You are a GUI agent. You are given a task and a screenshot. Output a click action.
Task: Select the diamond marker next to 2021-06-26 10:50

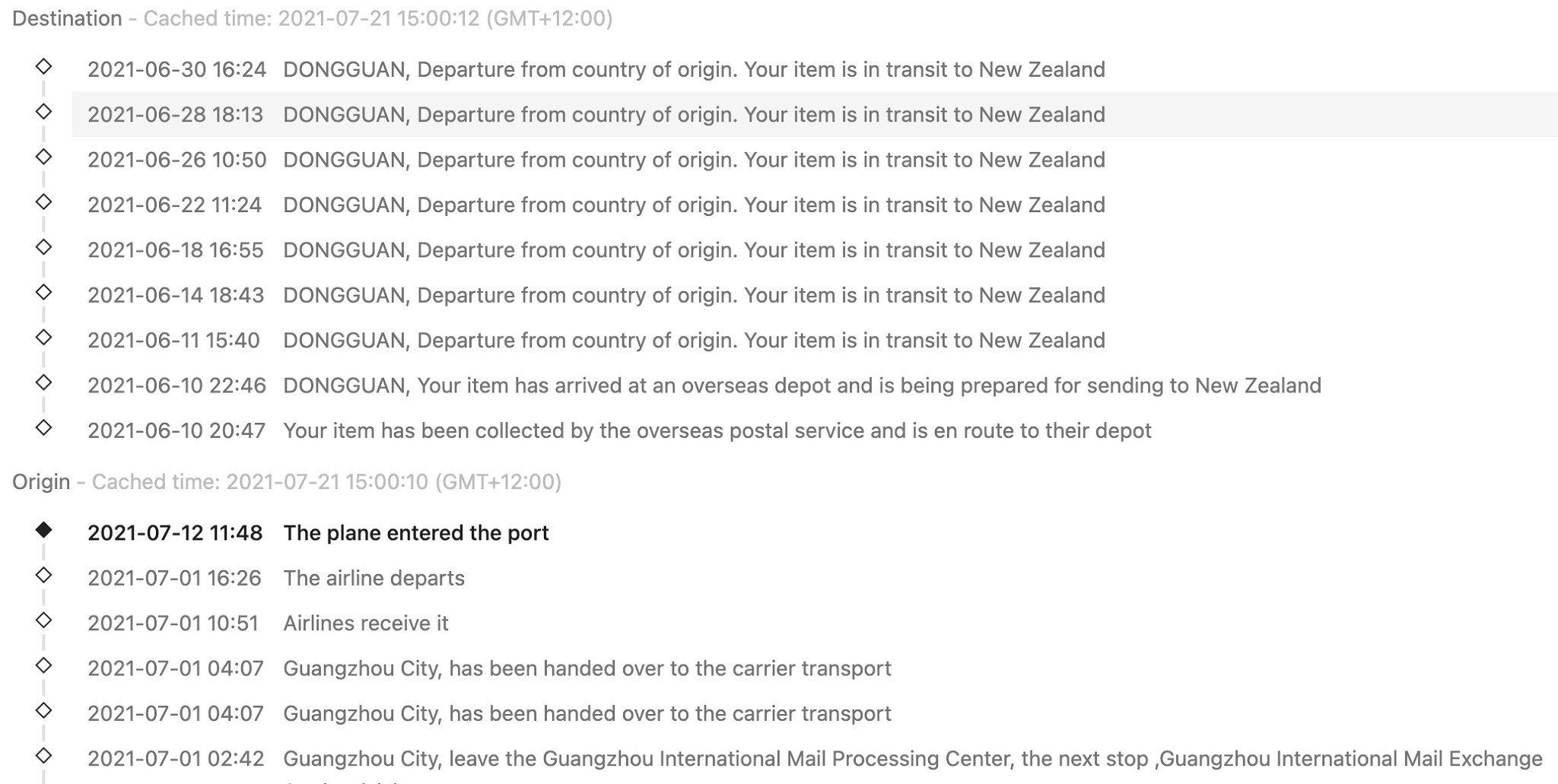point(43,157)
